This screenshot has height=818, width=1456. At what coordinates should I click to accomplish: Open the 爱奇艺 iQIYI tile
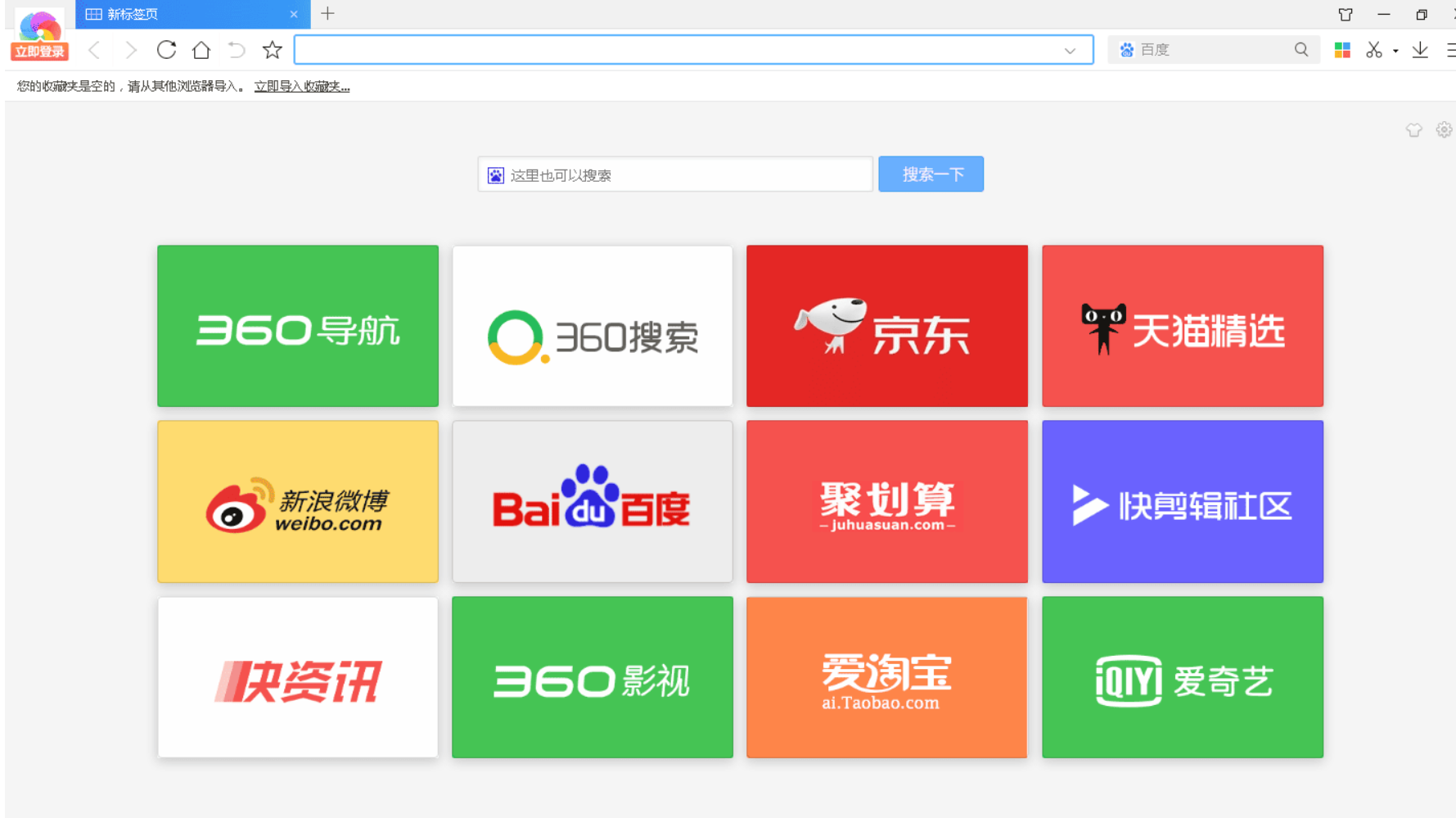tap(1183, 677)
